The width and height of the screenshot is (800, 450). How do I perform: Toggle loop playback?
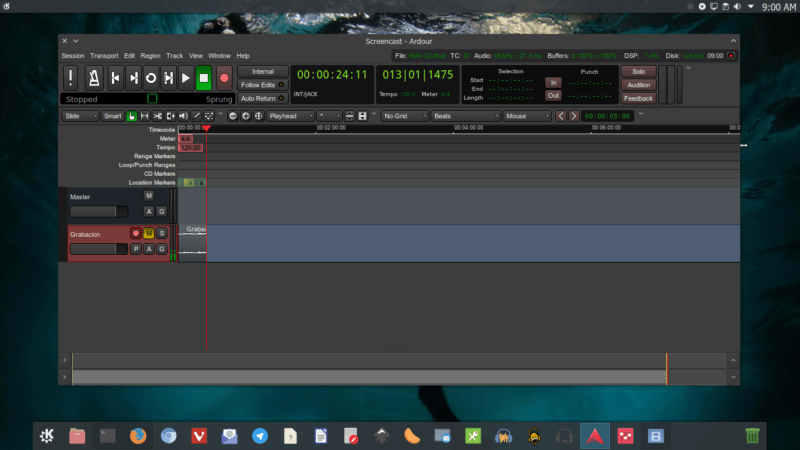[x=151, y=78]
